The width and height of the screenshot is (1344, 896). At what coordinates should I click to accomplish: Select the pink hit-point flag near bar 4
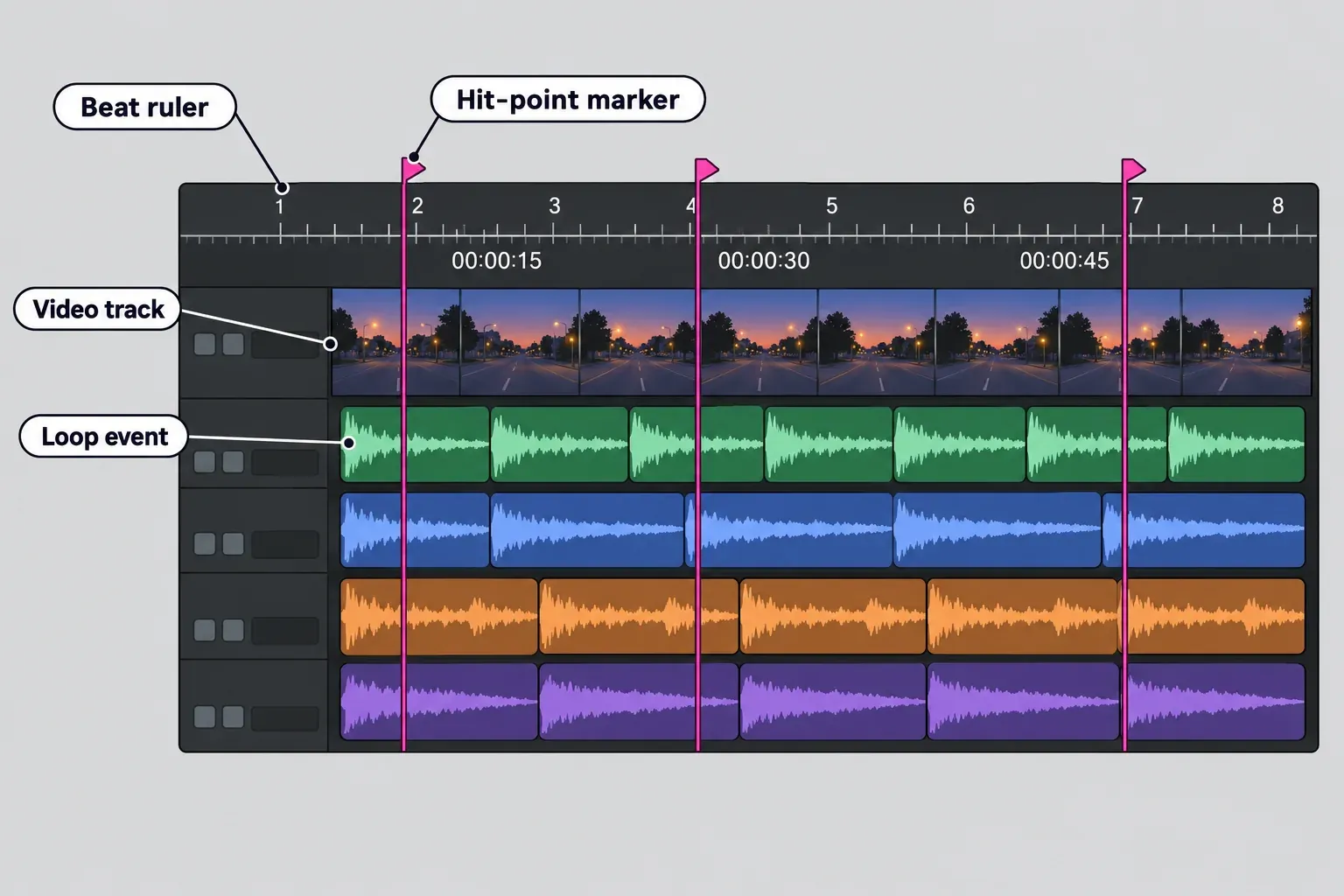click(x=707, y=170)
